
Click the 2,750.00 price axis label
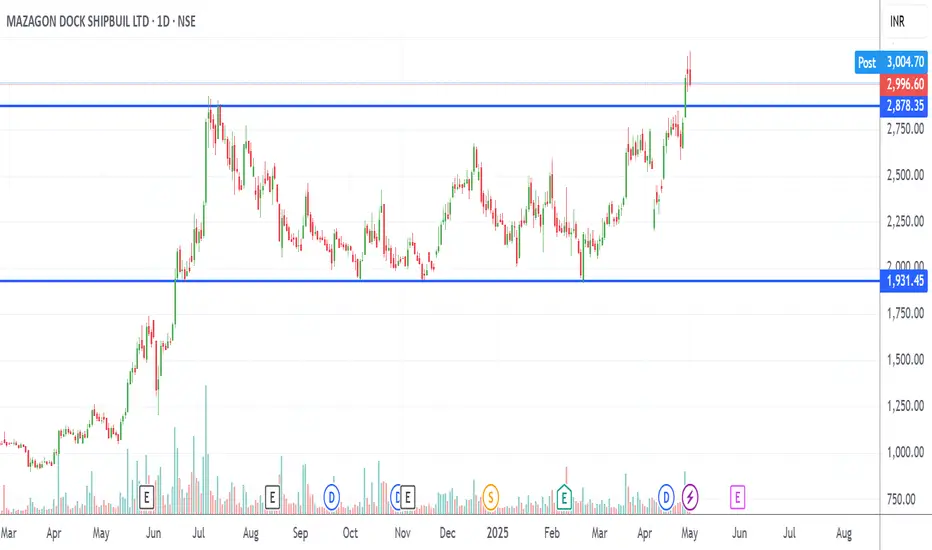click(x=905, y=128)
